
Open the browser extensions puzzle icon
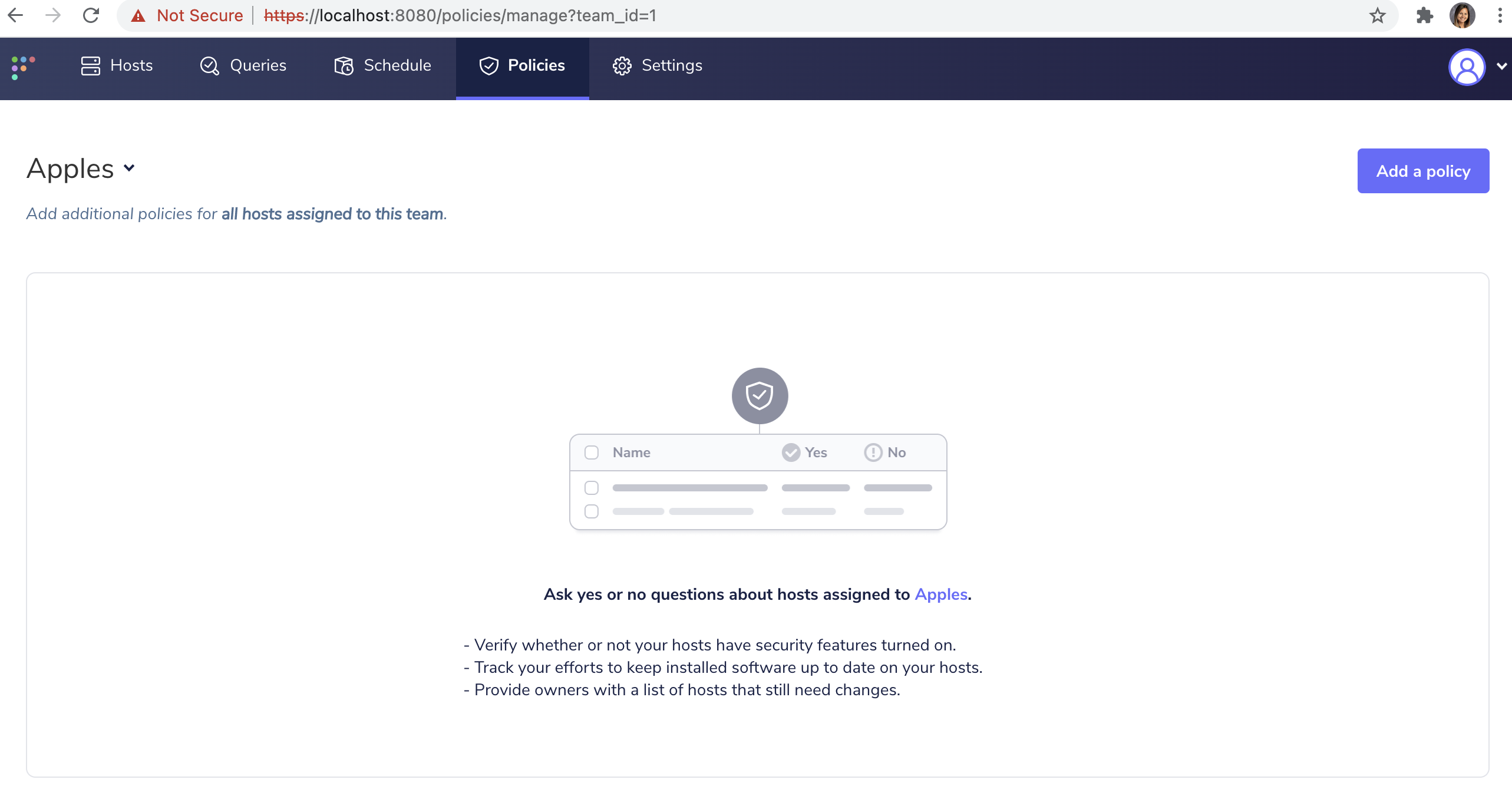1424,16
